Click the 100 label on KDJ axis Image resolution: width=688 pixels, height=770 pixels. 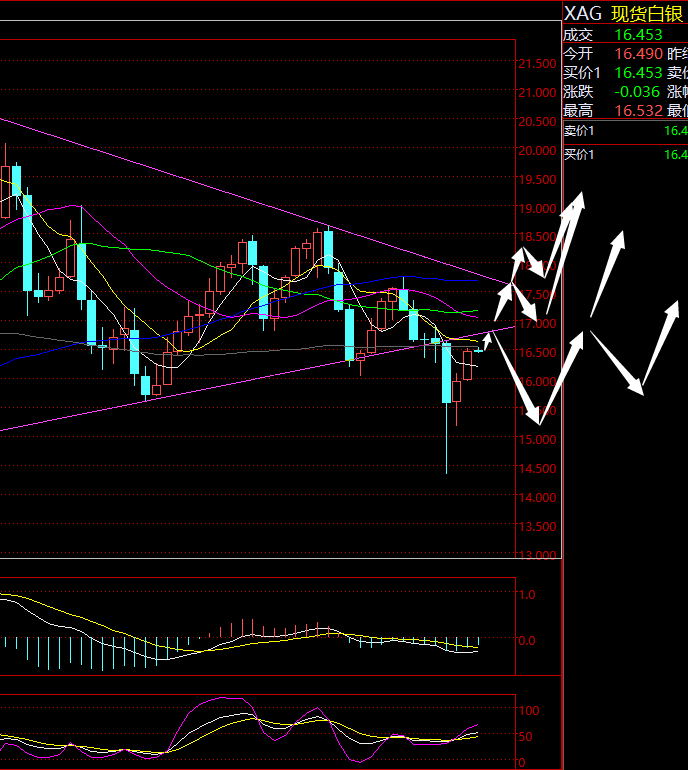click(x=529, y=711)
